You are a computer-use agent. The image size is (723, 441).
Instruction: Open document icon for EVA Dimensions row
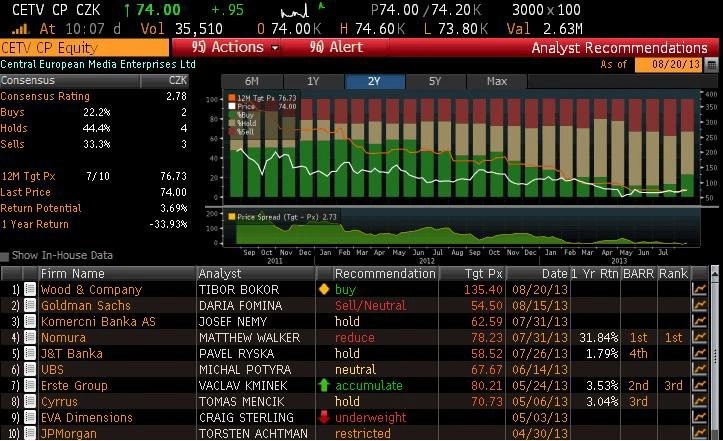(30, 417)
